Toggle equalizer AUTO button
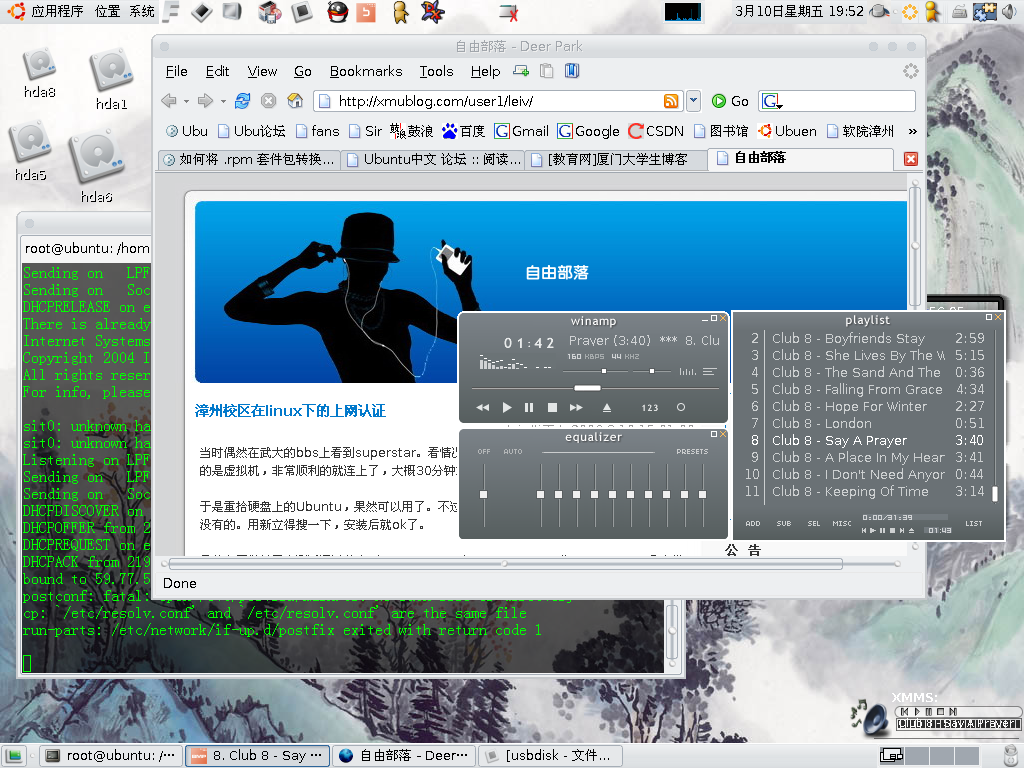The height and width of the screenshot is (768, 1024). tap(513, 451)
